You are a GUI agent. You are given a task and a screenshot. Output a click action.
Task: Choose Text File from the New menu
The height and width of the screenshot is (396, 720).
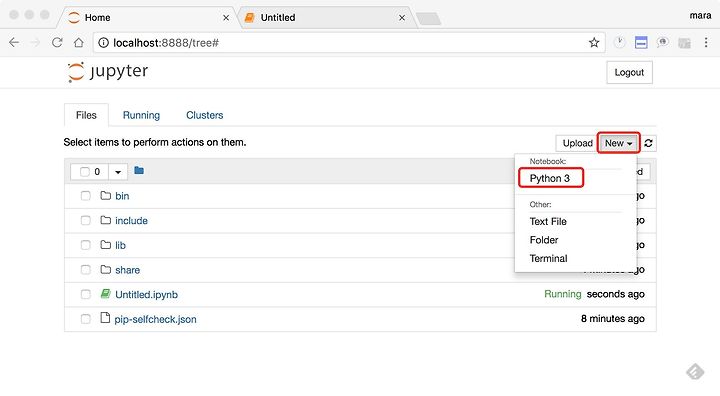(548, 221)
